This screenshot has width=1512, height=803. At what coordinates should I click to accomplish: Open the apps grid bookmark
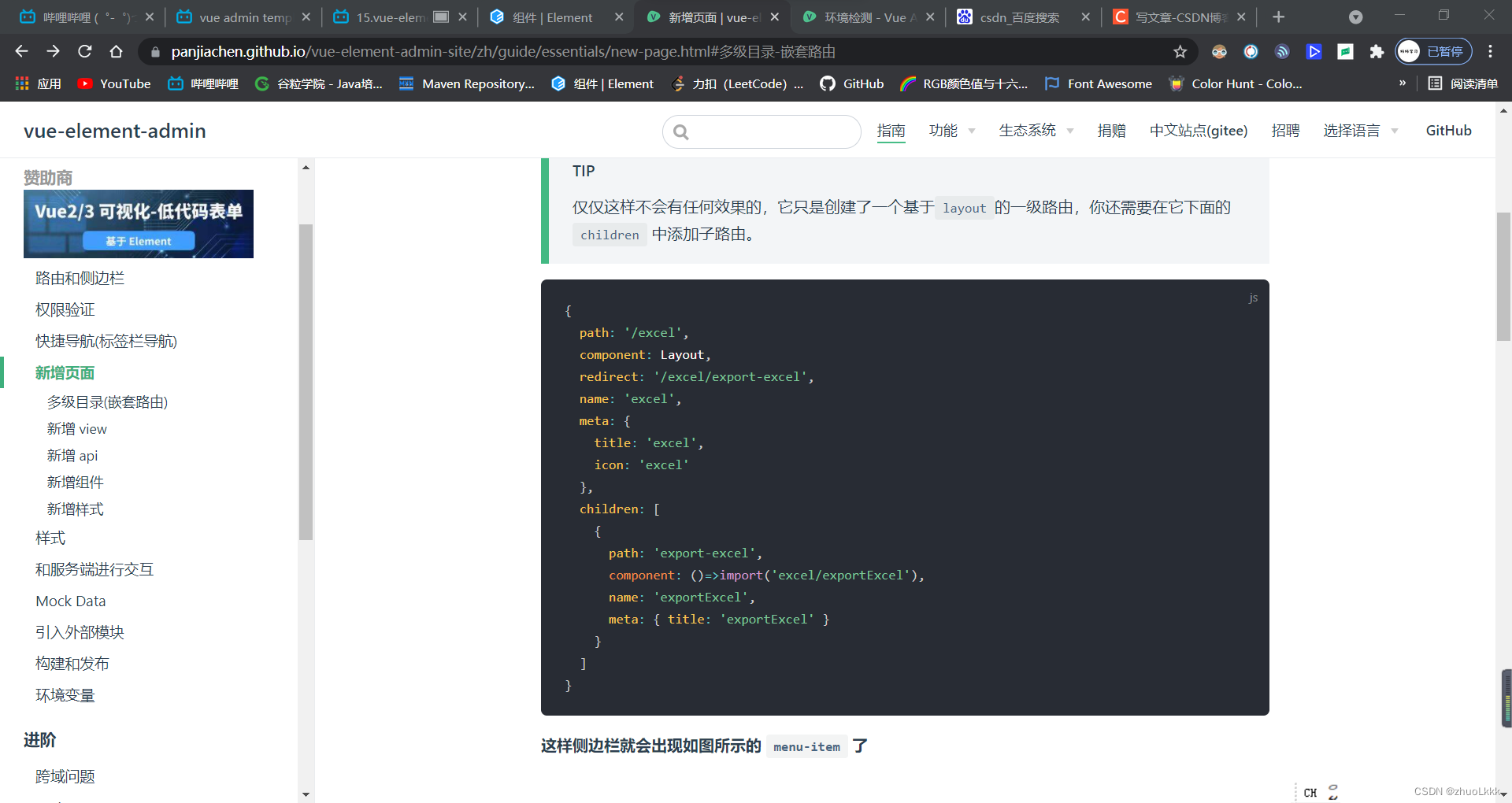[38, 83]
